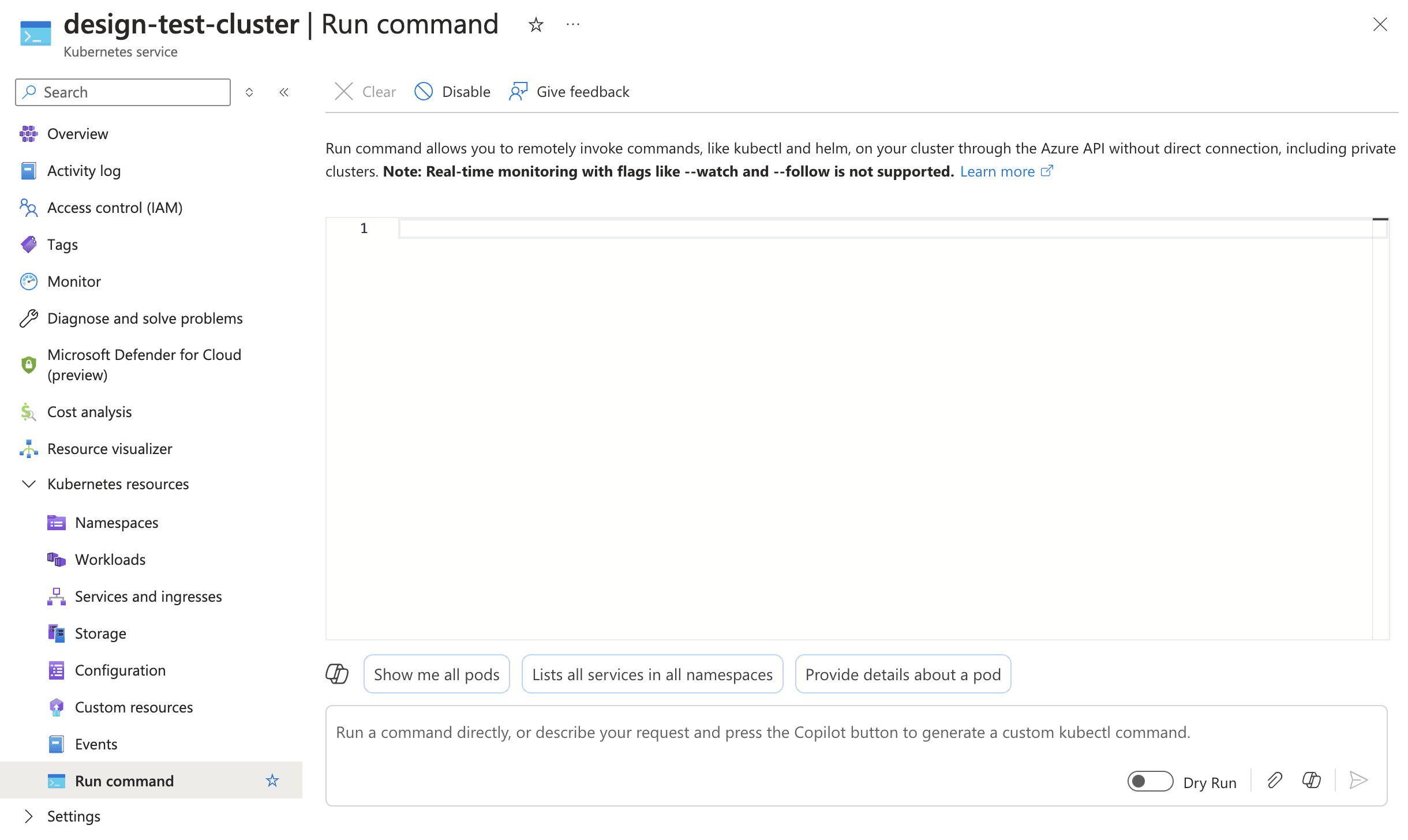
Task: Click the sidebar Search field
Action: pyautogui.click(x=123, y=92)
